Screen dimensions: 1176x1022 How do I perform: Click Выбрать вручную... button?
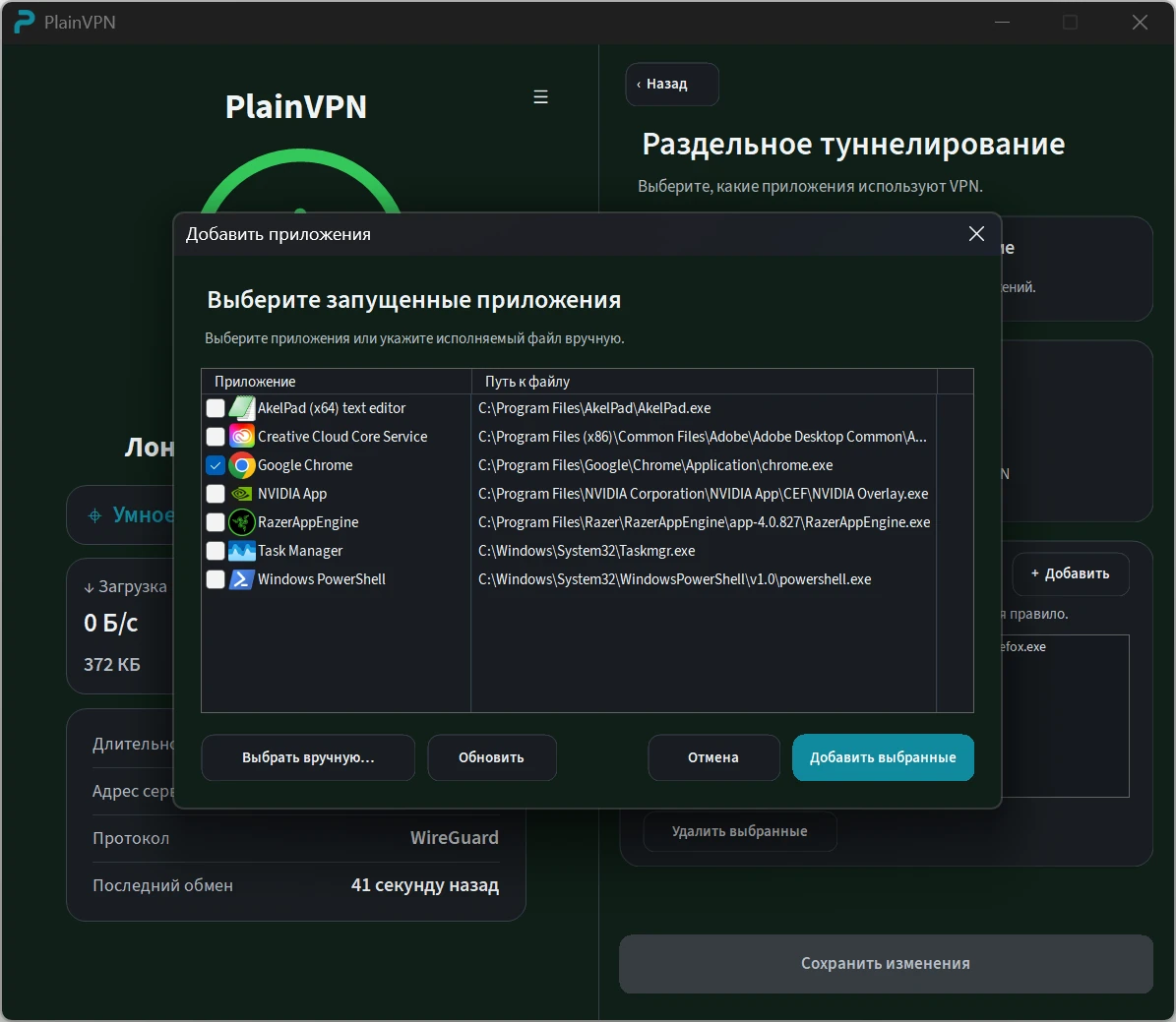point(308,757)
